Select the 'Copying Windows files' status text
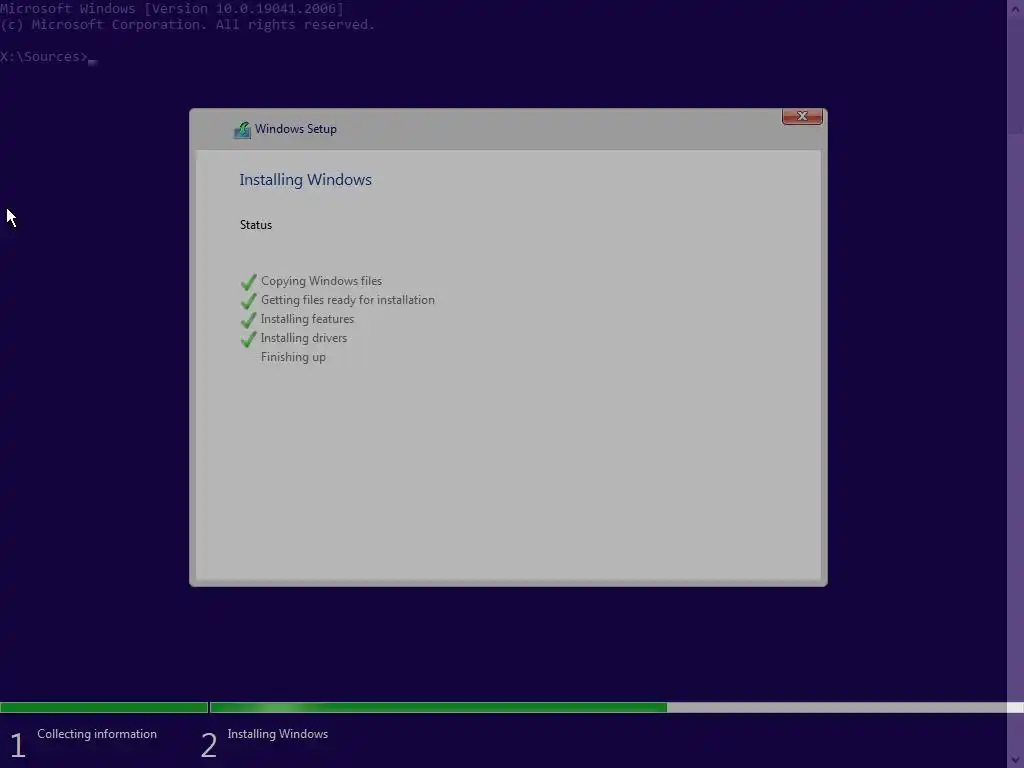Image resolution: width=1024 pixels, height=768 pixels. pos(321,281)
